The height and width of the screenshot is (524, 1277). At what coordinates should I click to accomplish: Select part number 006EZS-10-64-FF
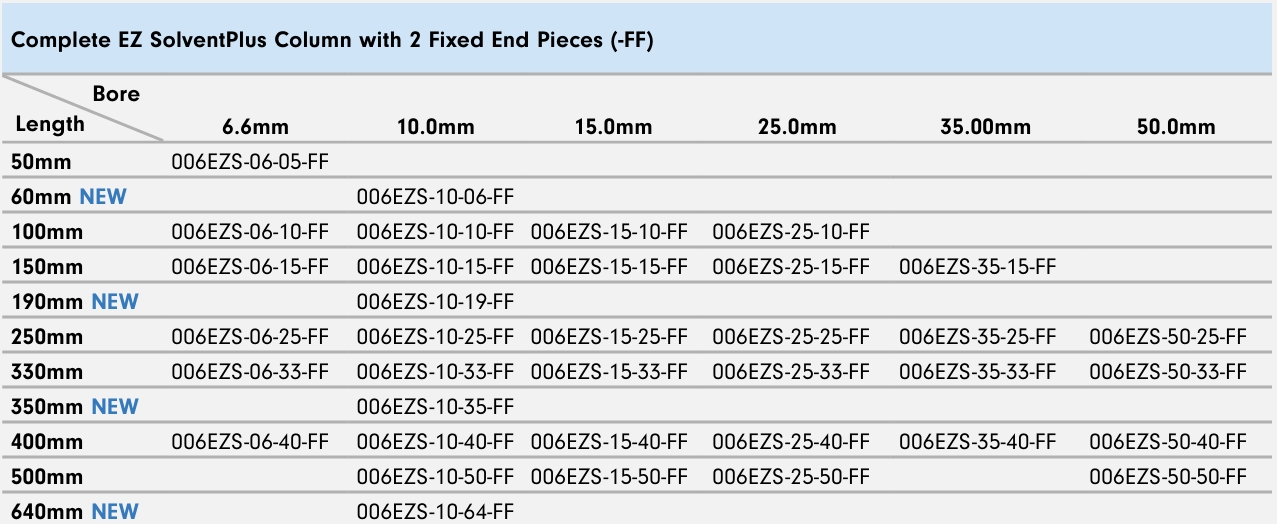click(x=435, y=512)
